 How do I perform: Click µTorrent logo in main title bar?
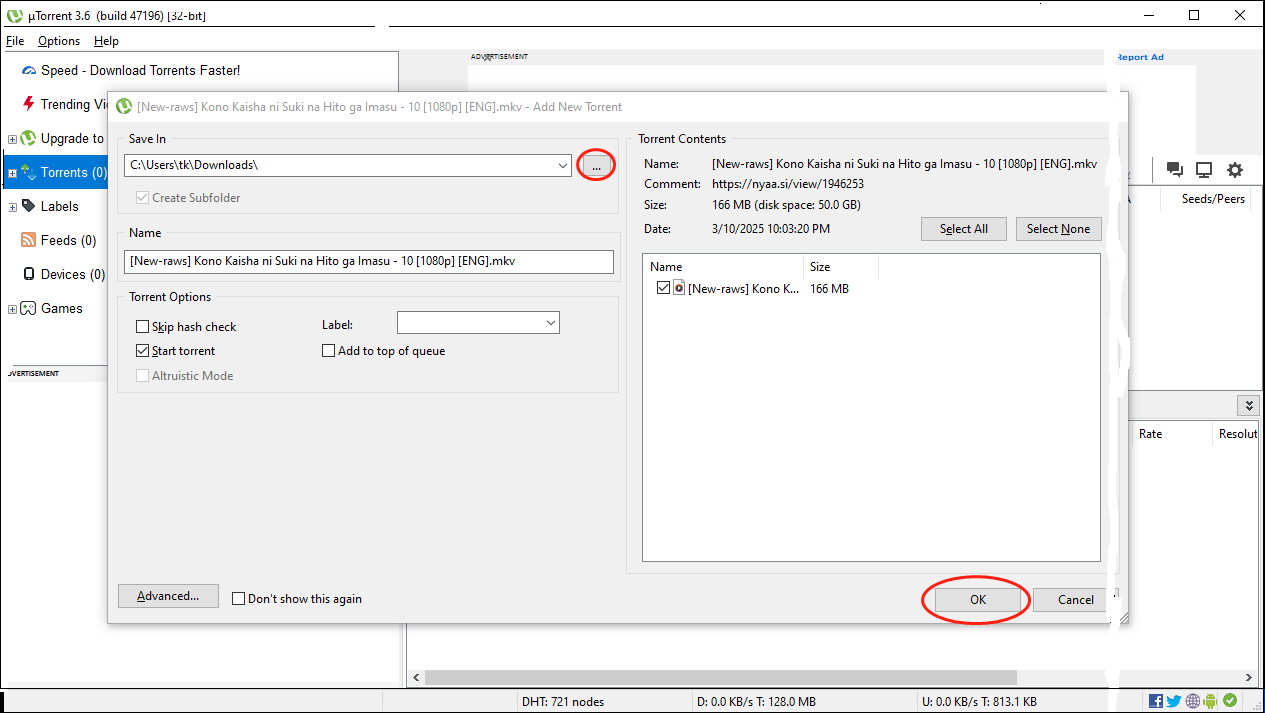coord(14,15)
